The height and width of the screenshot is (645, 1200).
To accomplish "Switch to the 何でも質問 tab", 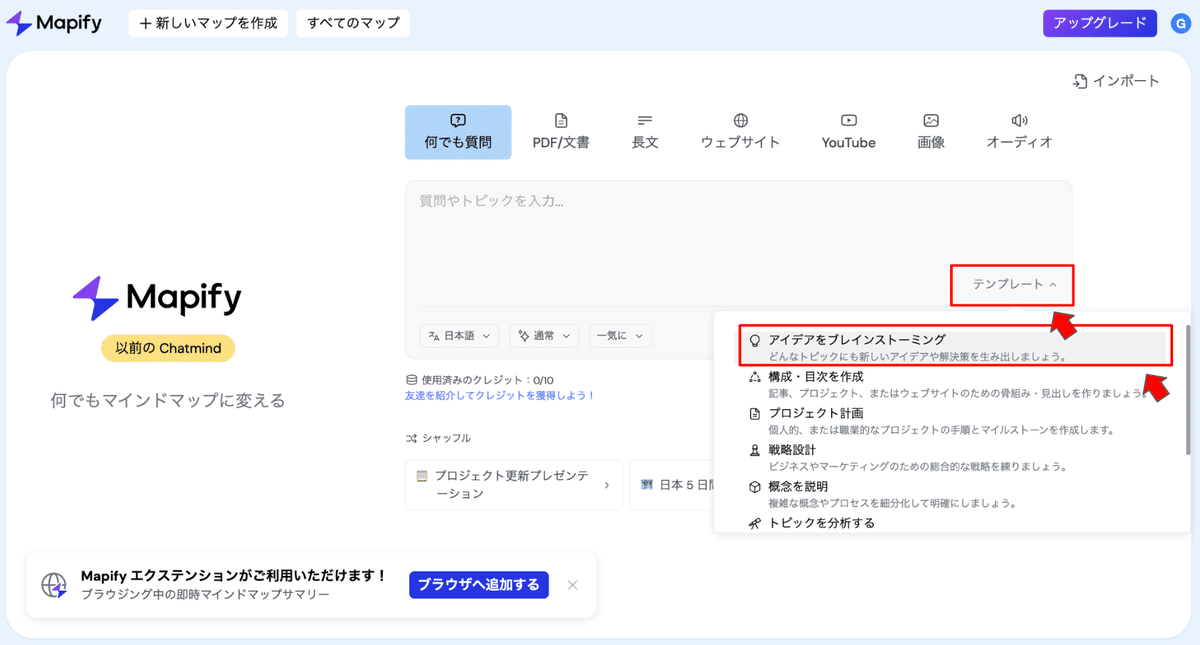I will point(458,131).
